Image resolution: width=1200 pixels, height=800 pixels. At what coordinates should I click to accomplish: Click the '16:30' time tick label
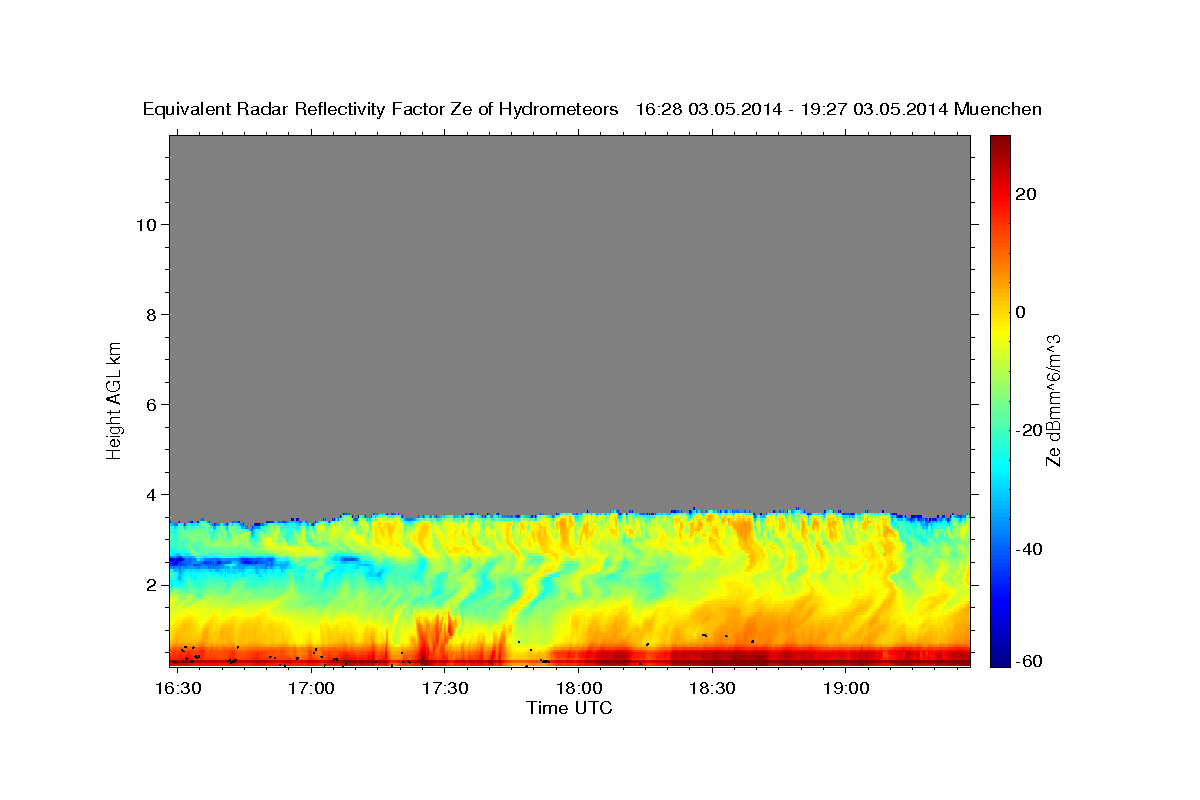coord(178,689)
